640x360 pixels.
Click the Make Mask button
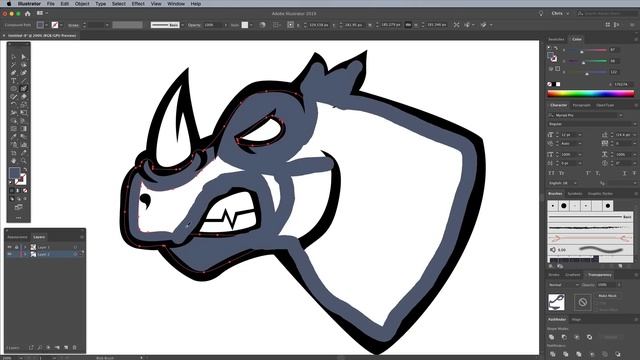point(607,296)
